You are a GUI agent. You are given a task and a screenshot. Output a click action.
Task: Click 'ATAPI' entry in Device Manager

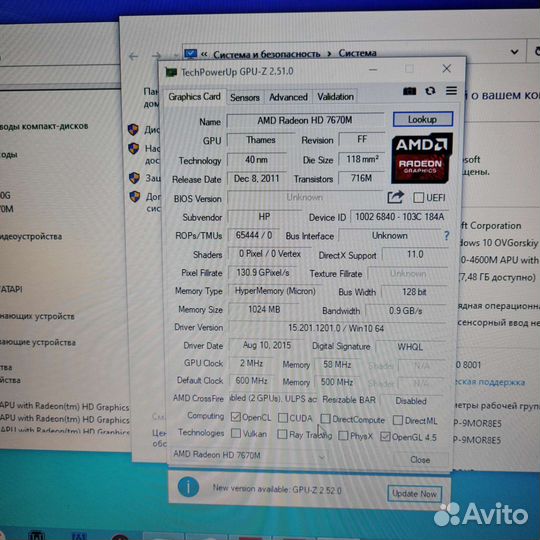[x=11, y=289]
